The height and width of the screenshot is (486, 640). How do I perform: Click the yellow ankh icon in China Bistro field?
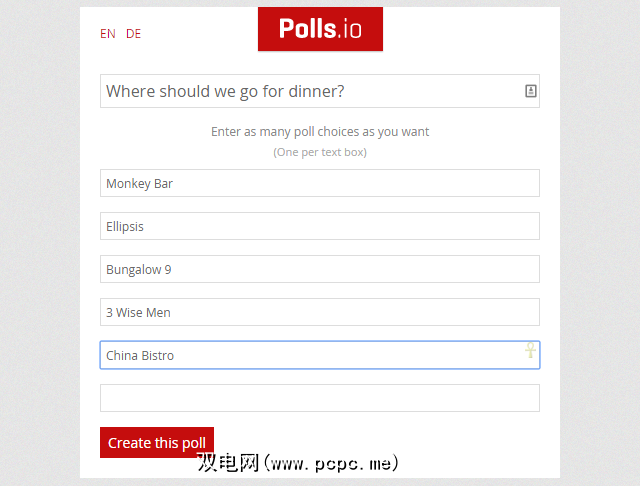(x=531, y=350)
